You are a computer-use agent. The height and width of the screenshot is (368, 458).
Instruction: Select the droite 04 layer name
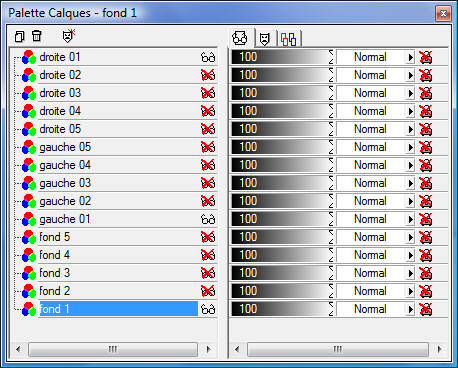click(x=60, y=111)
